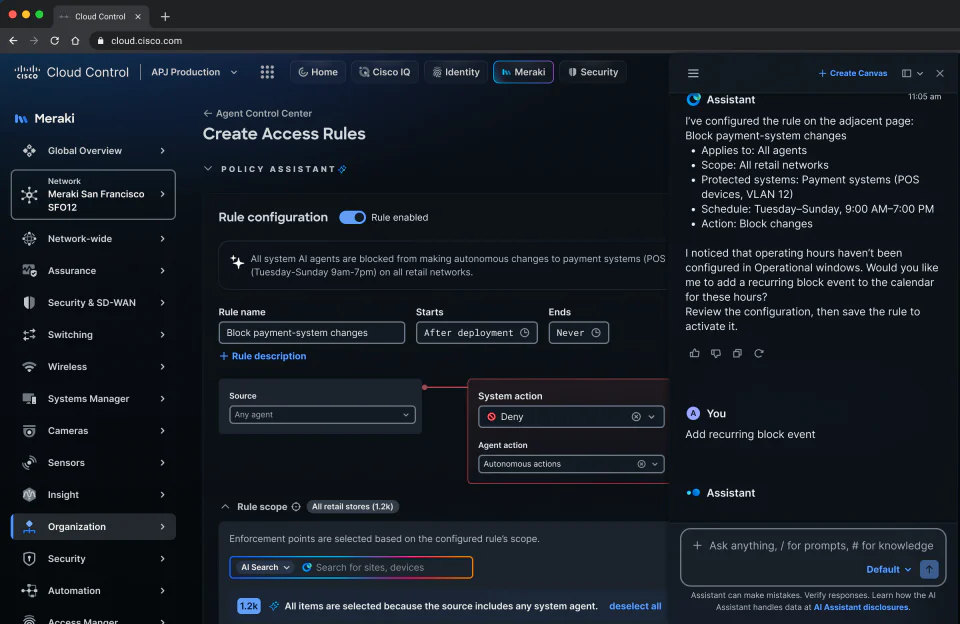Click the send arrow in chat box
Image resolution: width=960 pixels, height=624 pixels.
tap(929, 569)
